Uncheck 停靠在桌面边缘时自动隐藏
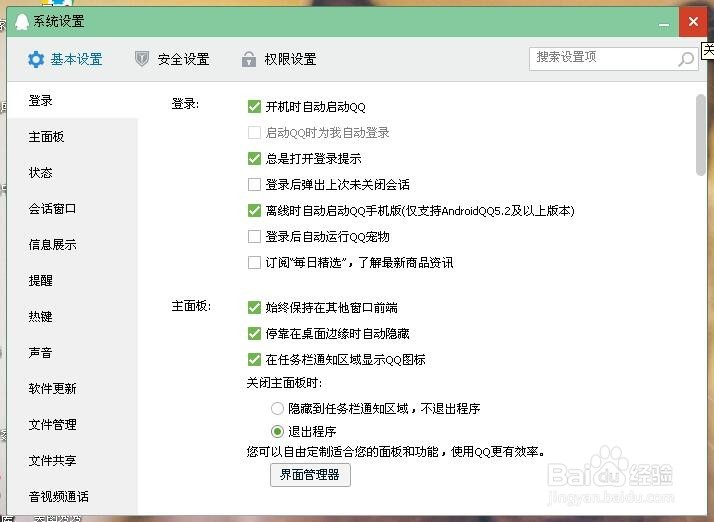Screen dimensions: 714x522 pos(254,333)
